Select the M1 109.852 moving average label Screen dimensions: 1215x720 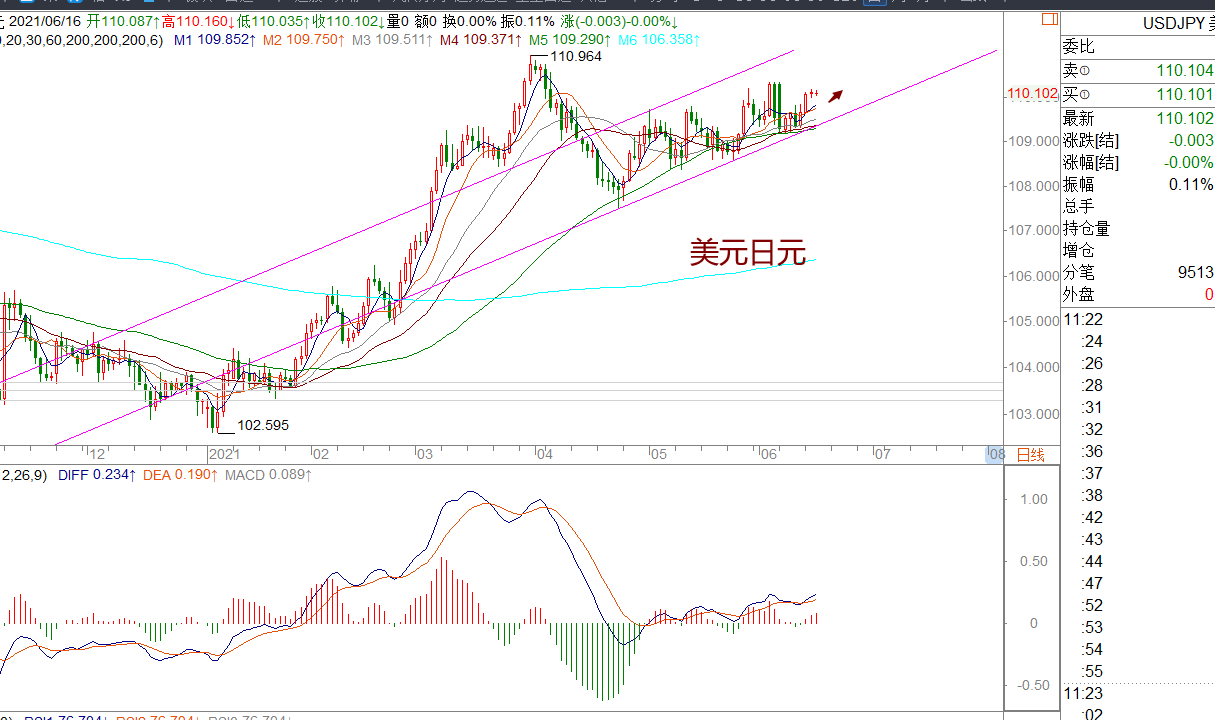tap(214, 40)
